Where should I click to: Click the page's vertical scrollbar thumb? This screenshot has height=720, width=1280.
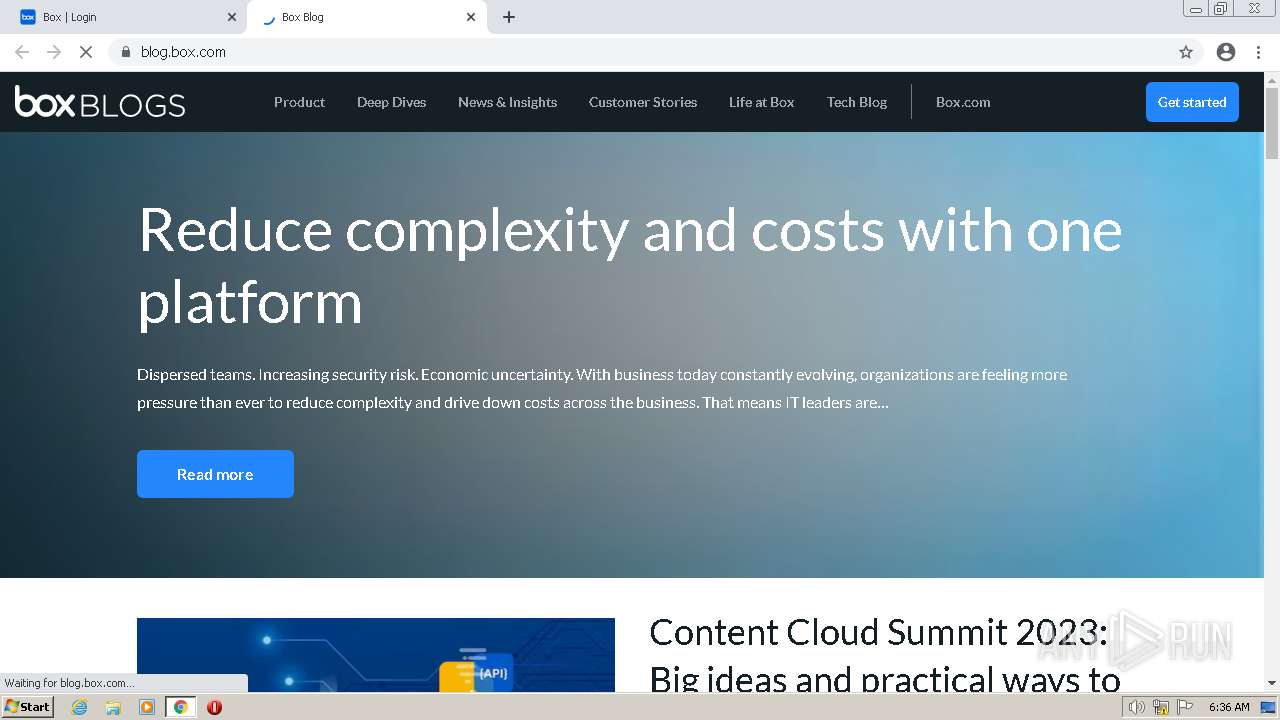point(1272,123)
